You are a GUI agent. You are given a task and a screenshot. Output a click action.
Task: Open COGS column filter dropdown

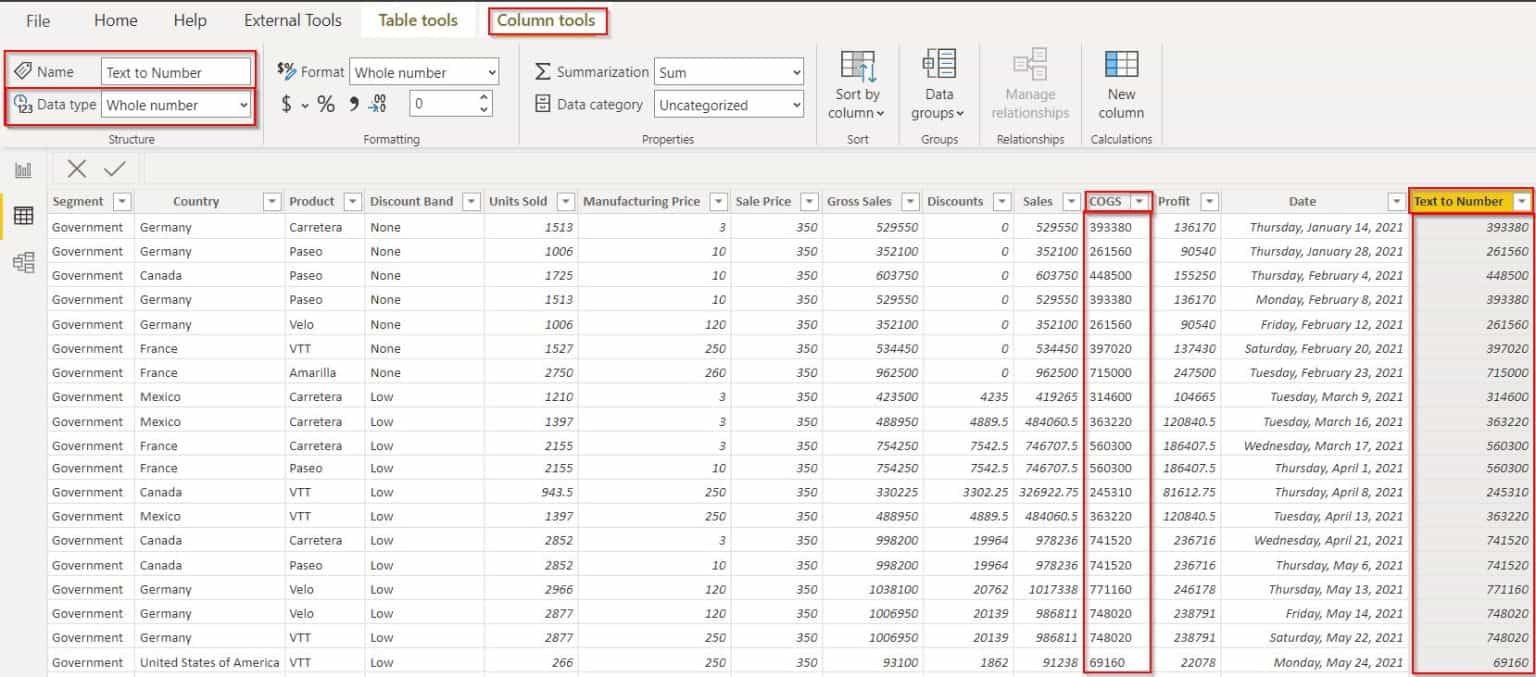pos(1139,201)
